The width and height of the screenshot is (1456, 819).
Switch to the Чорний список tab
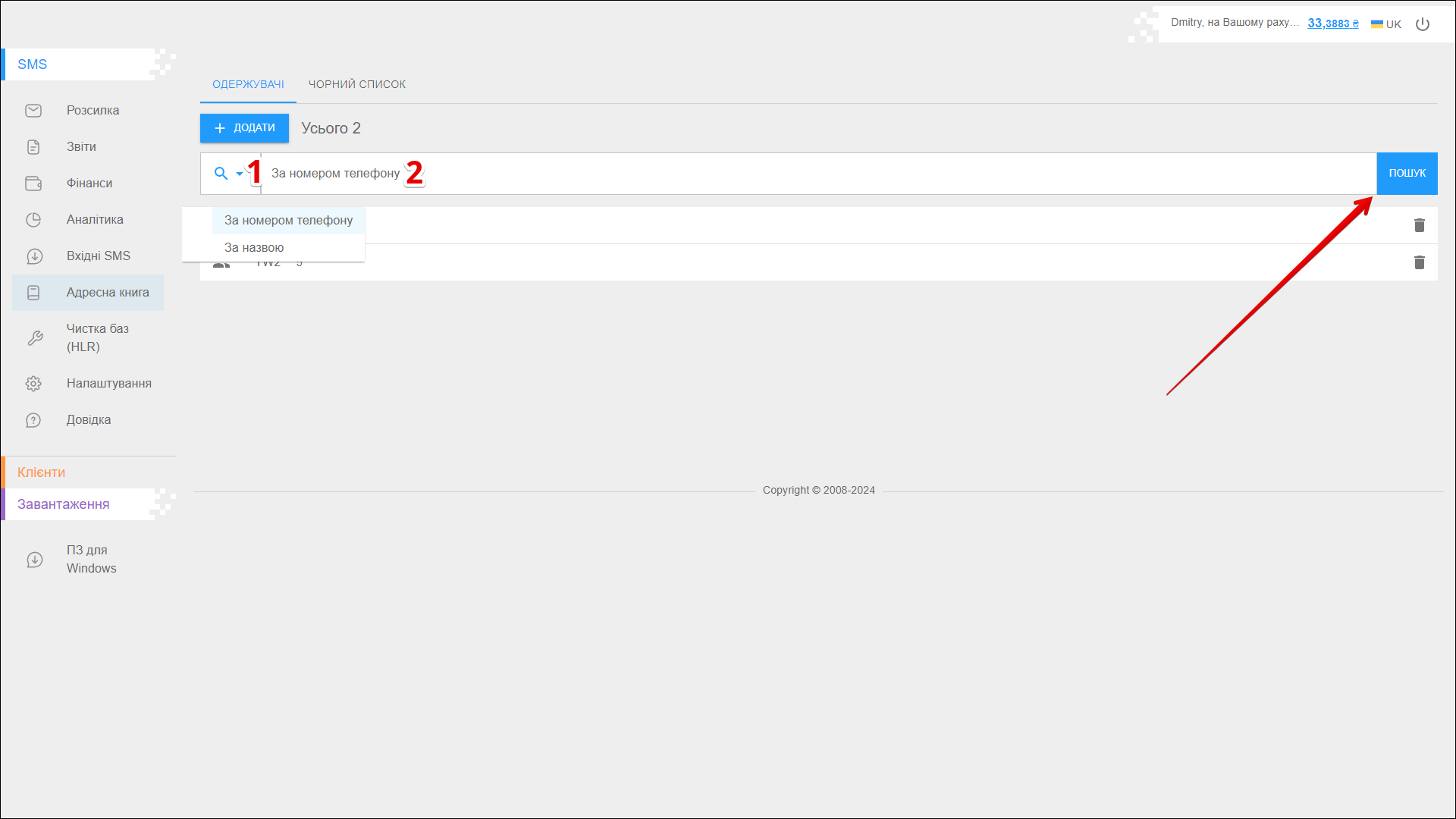click(356, 84)
